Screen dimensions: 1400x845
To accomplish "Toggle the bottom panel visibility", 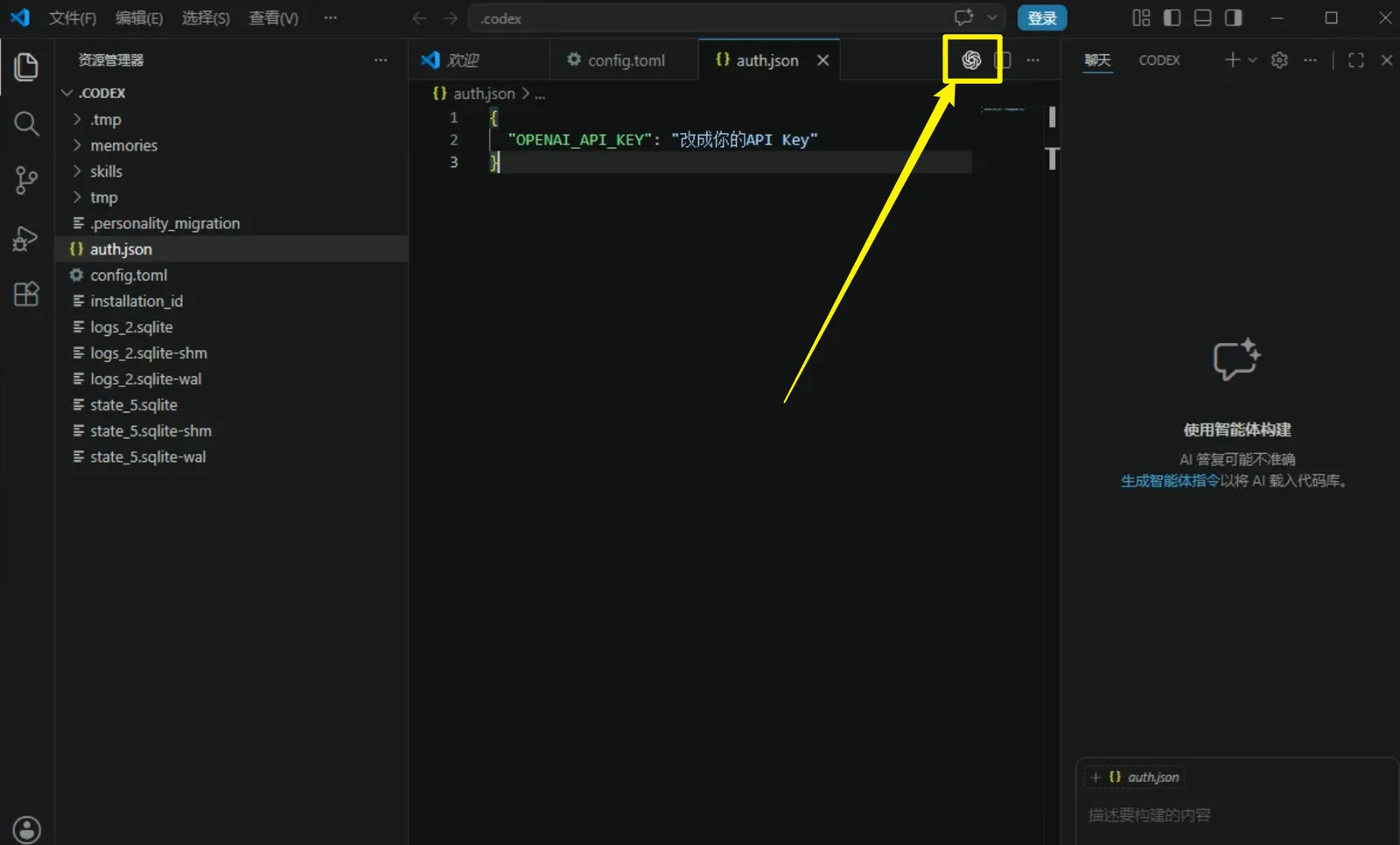I will click(1202, 17).
